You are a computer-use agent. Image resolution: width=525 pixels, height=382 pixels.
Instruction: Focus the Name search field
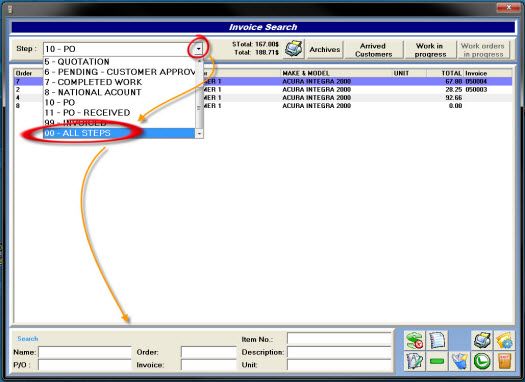85,352
